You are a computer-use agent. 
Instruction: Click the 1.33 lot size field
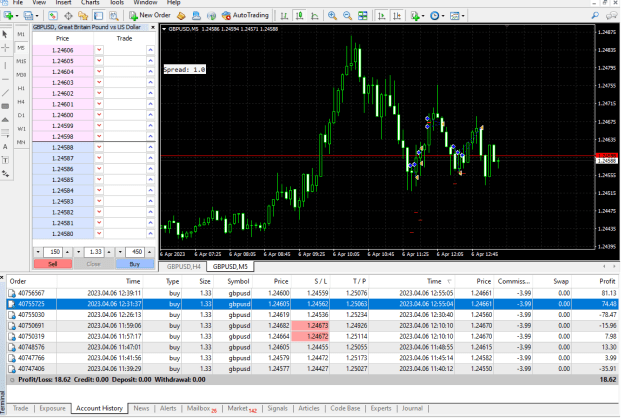(95, 252)
